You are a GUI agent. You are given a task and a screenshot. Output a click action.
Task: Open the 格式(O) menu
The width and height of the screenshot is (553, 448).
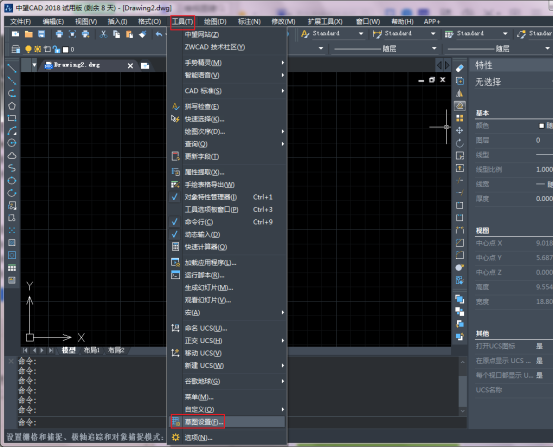point(150,22)
